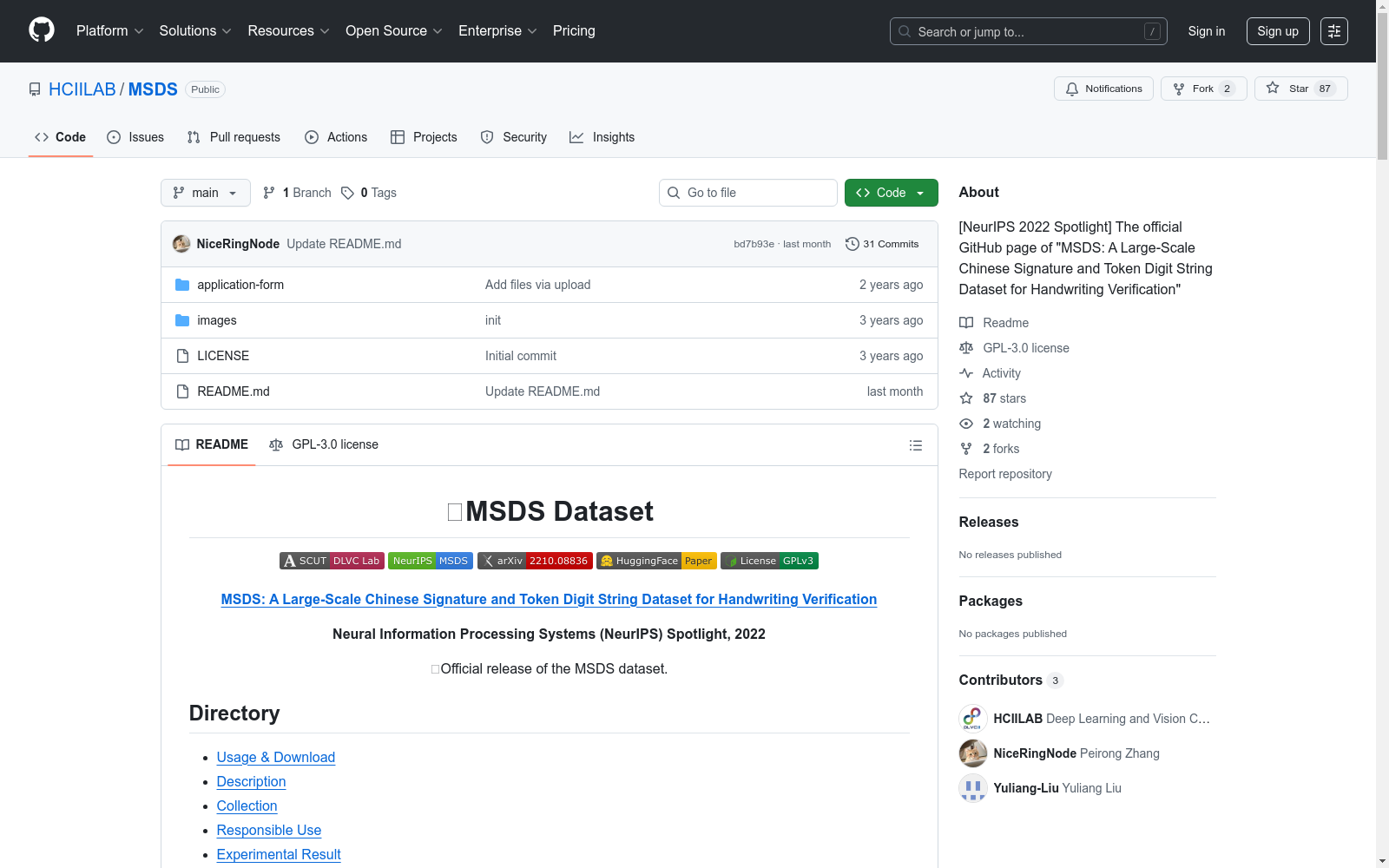Click the NiceRingNode contributor avatar
The height and width of the screenshot is (868, 1389).
tap(973, 753)
